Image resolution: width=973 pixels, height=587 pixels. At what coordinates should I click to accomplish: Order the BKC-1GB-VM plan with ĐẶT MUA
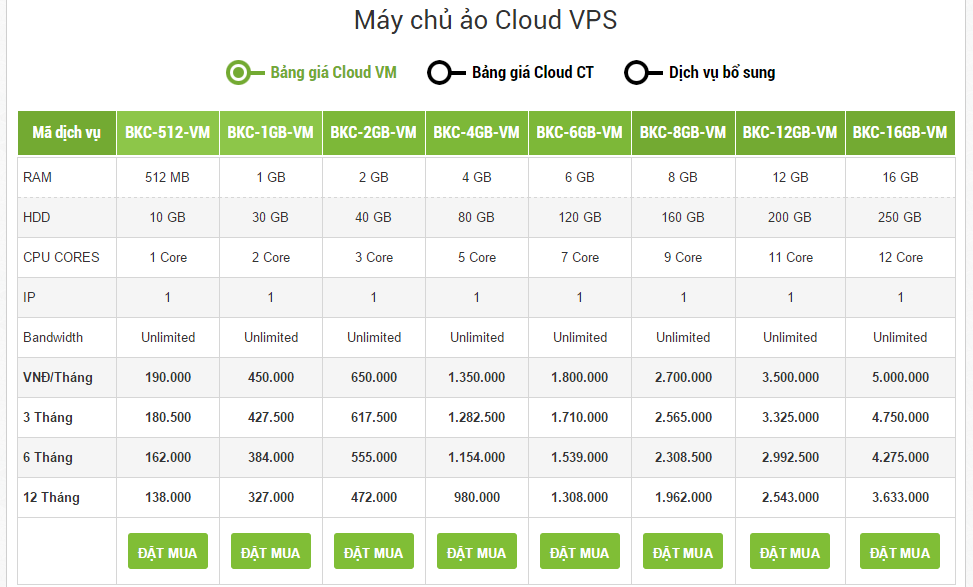pos(271,551)
